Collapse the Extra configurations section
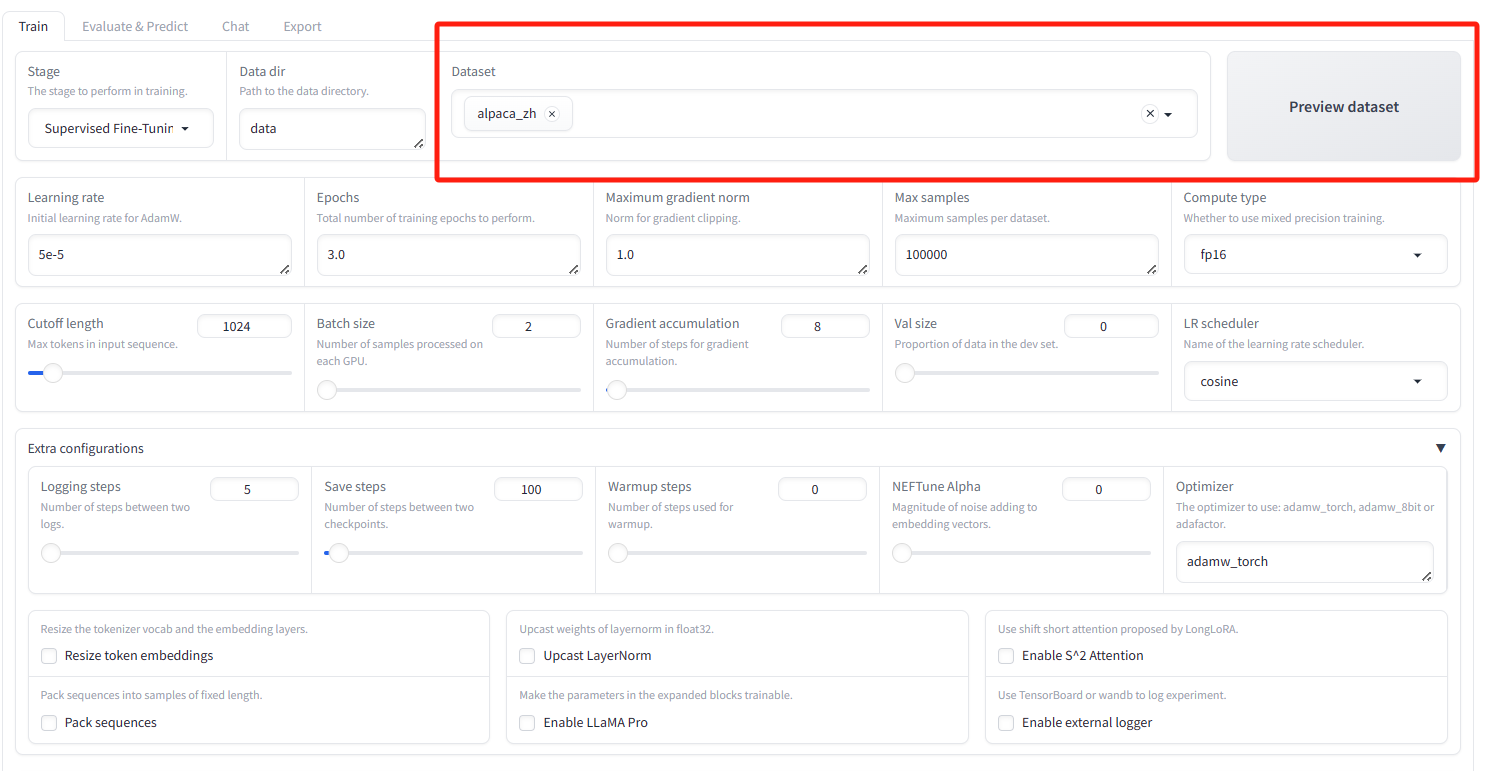 [1440, 449]
